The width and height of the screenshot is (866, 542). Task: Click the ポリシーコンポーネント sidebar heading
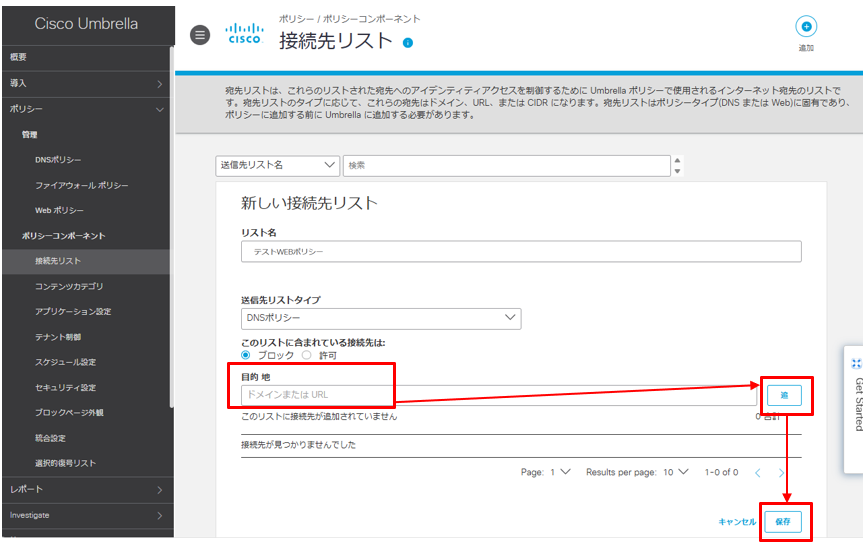click(x=64, y=236)
